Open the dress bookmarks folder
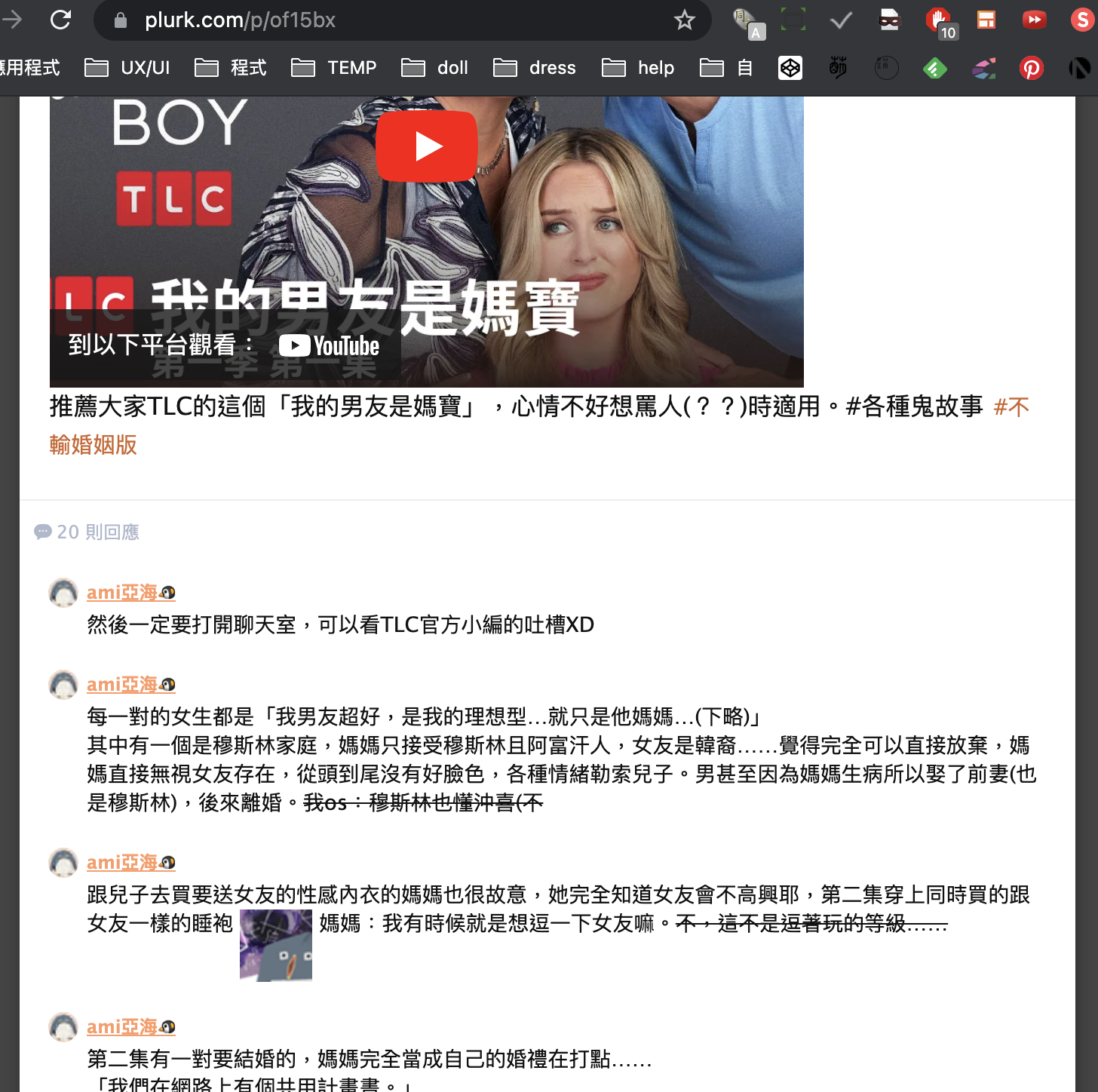The width and height of the screenshot is (1098, 1092). point(535,68)
